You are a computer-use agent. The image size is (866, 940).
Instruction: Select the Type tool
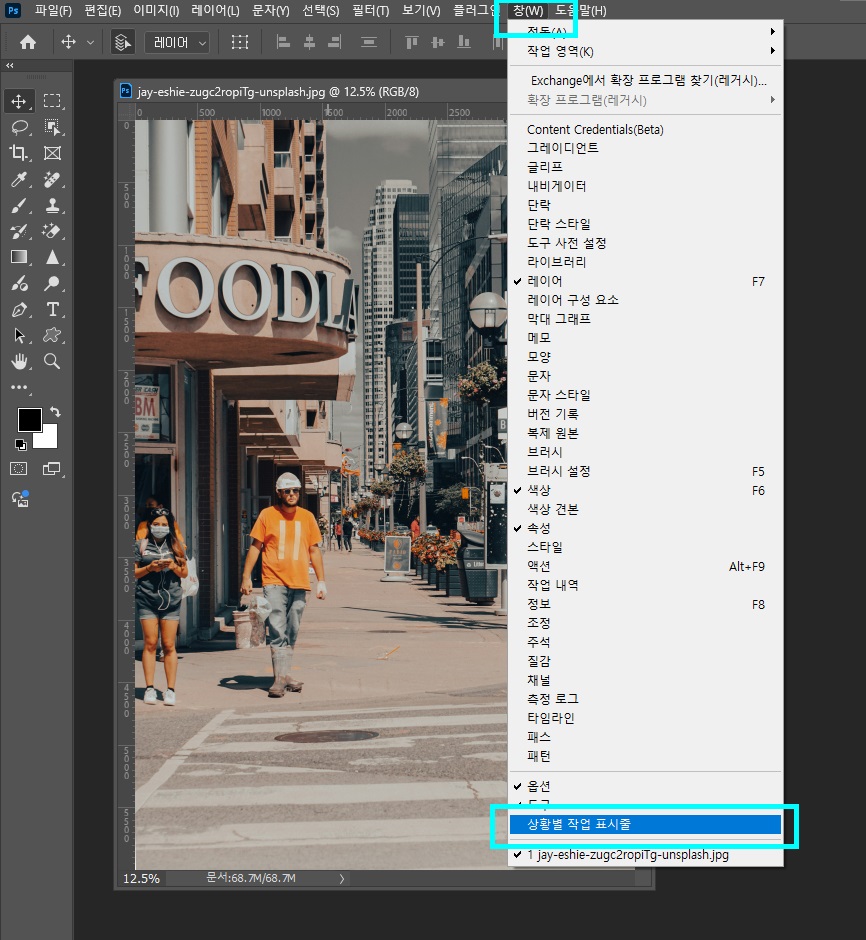point(51,310)
